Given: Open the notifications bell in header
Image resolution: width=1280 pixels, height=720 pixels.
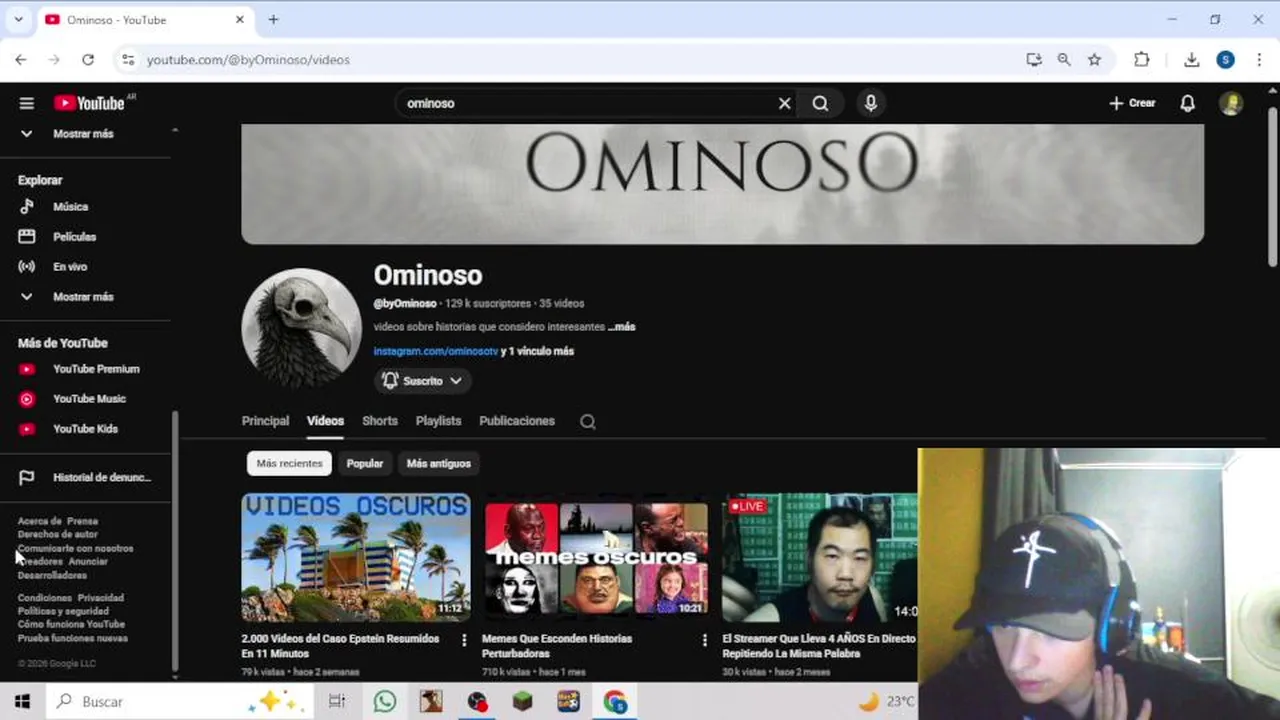Looking at the screenshot, I should (x=1187, y=103).
